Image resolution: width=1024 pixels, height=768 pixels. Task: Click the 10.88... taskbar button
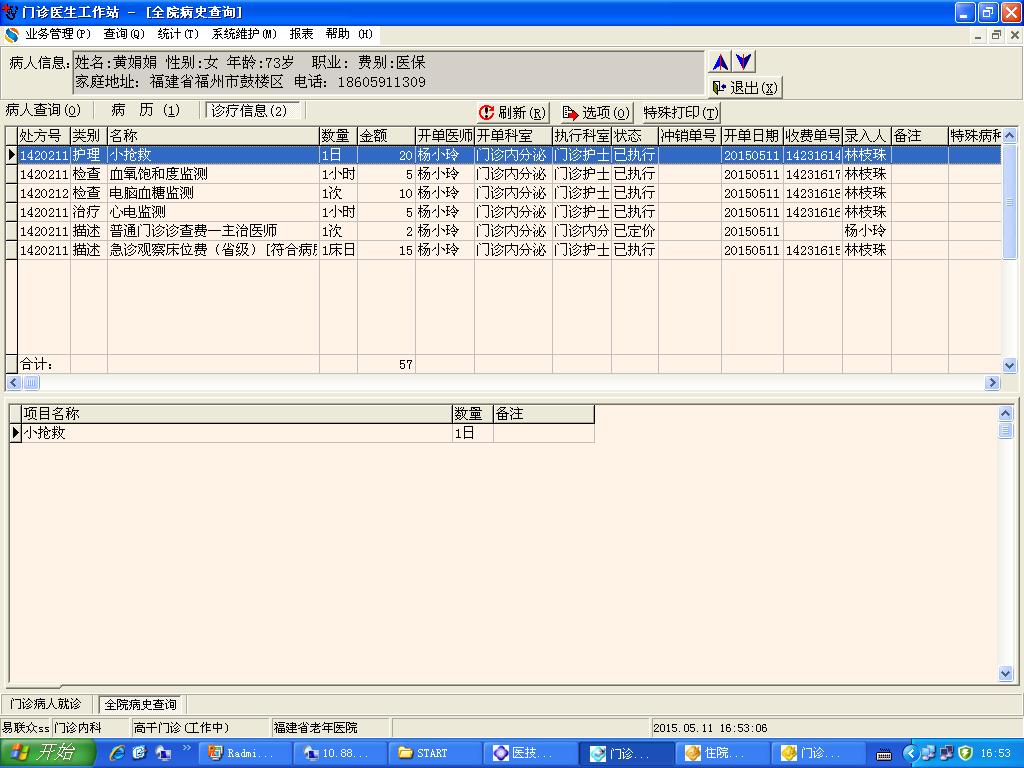tap(339, 754)
